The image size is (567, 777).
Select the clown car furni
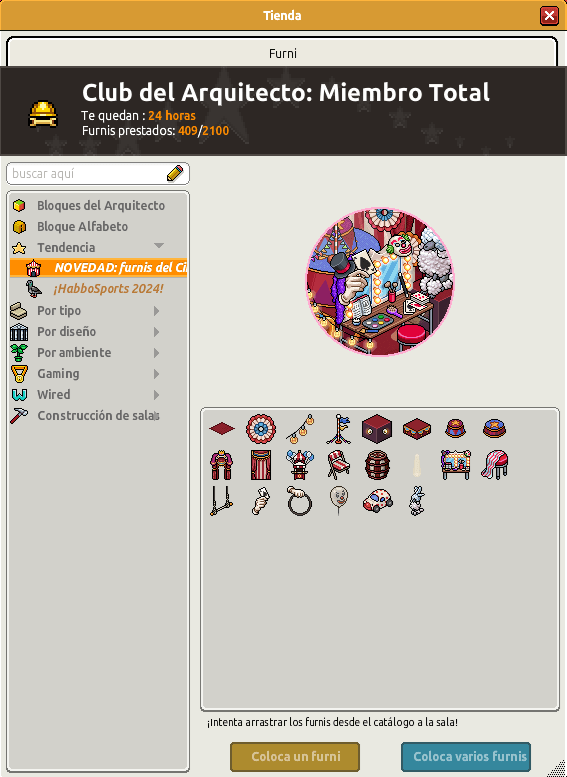(378, 501)
